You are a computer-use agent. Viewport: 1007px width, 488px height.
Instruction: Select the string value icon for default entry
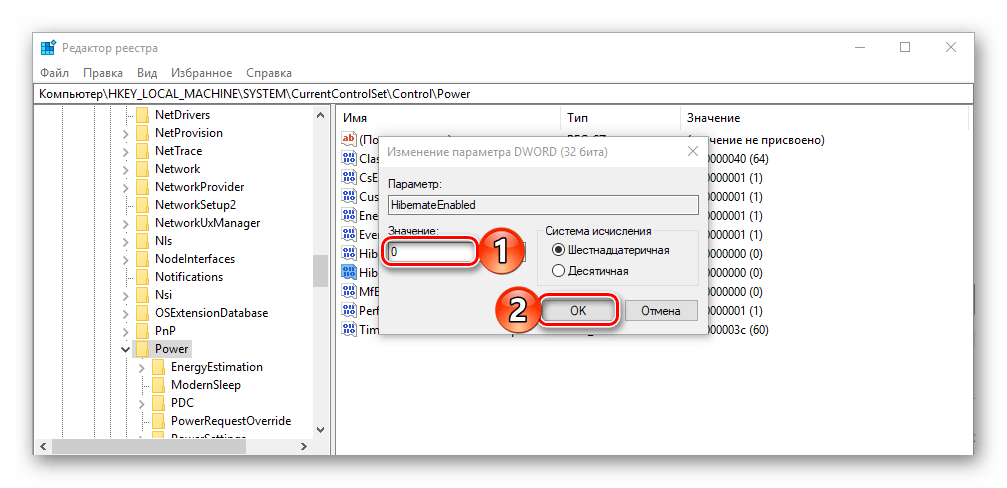coord(349,139)
